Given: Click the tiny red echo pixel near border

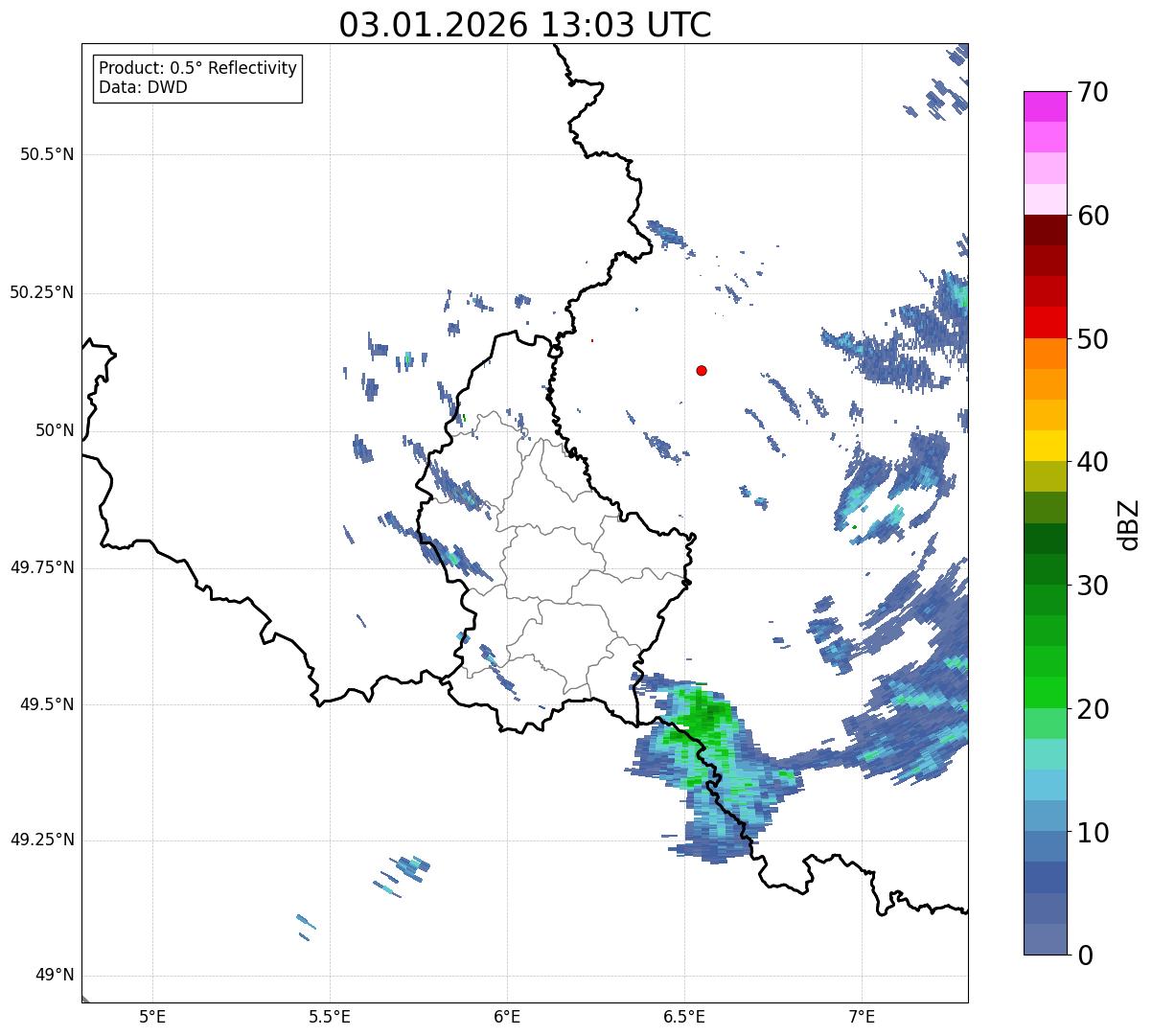Looking at the screenshot, I should click(x=592, y=340).
